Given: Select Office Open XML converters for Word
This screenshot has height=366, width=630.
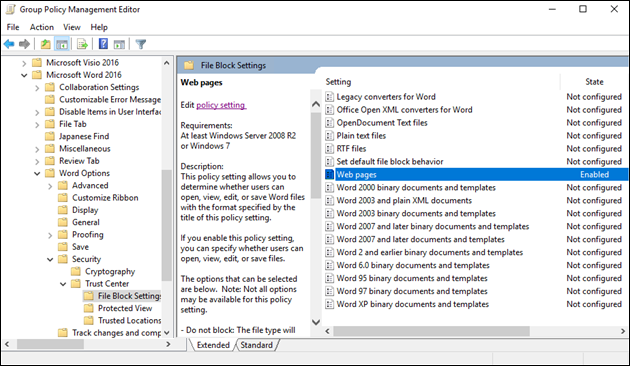Looking at the screenshot, I should click(404, 110).
